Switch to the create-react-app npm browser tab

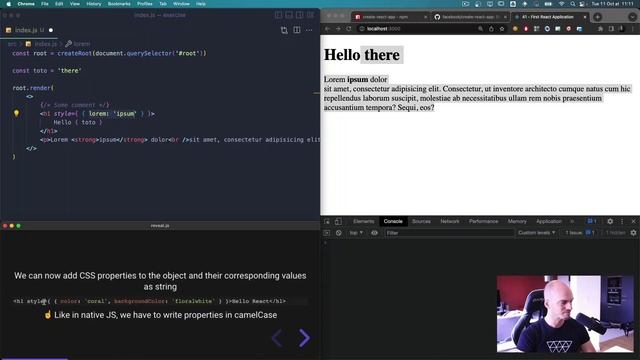[390, 17]
